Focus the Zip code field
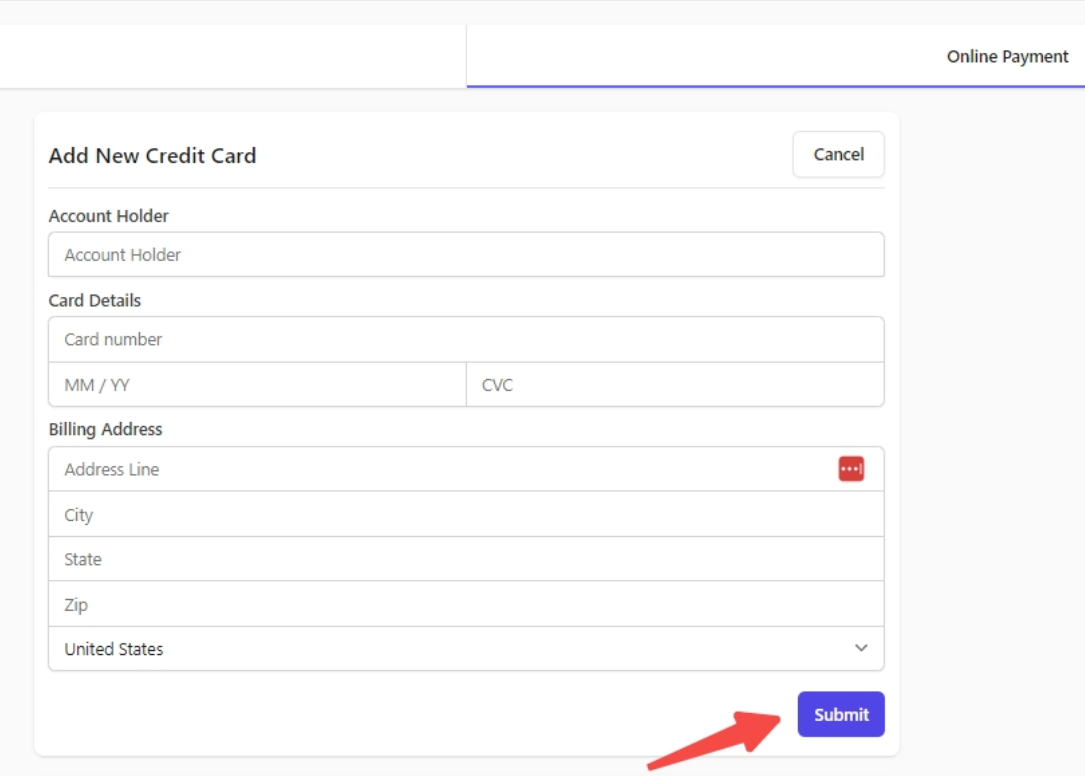 [x=466, y=604]
